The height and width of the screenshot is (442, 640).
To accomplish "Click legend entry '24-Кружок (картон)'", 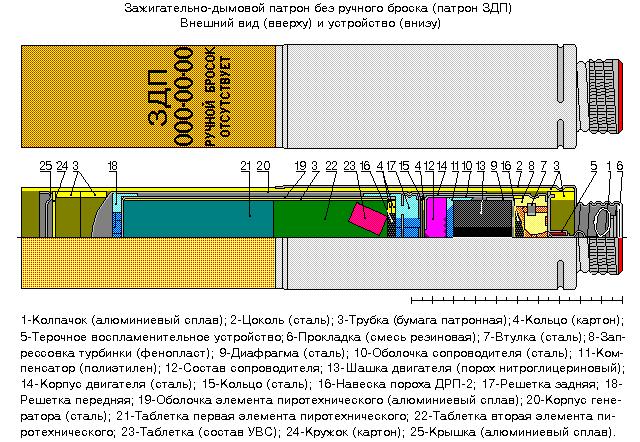I will click(344, 432).
